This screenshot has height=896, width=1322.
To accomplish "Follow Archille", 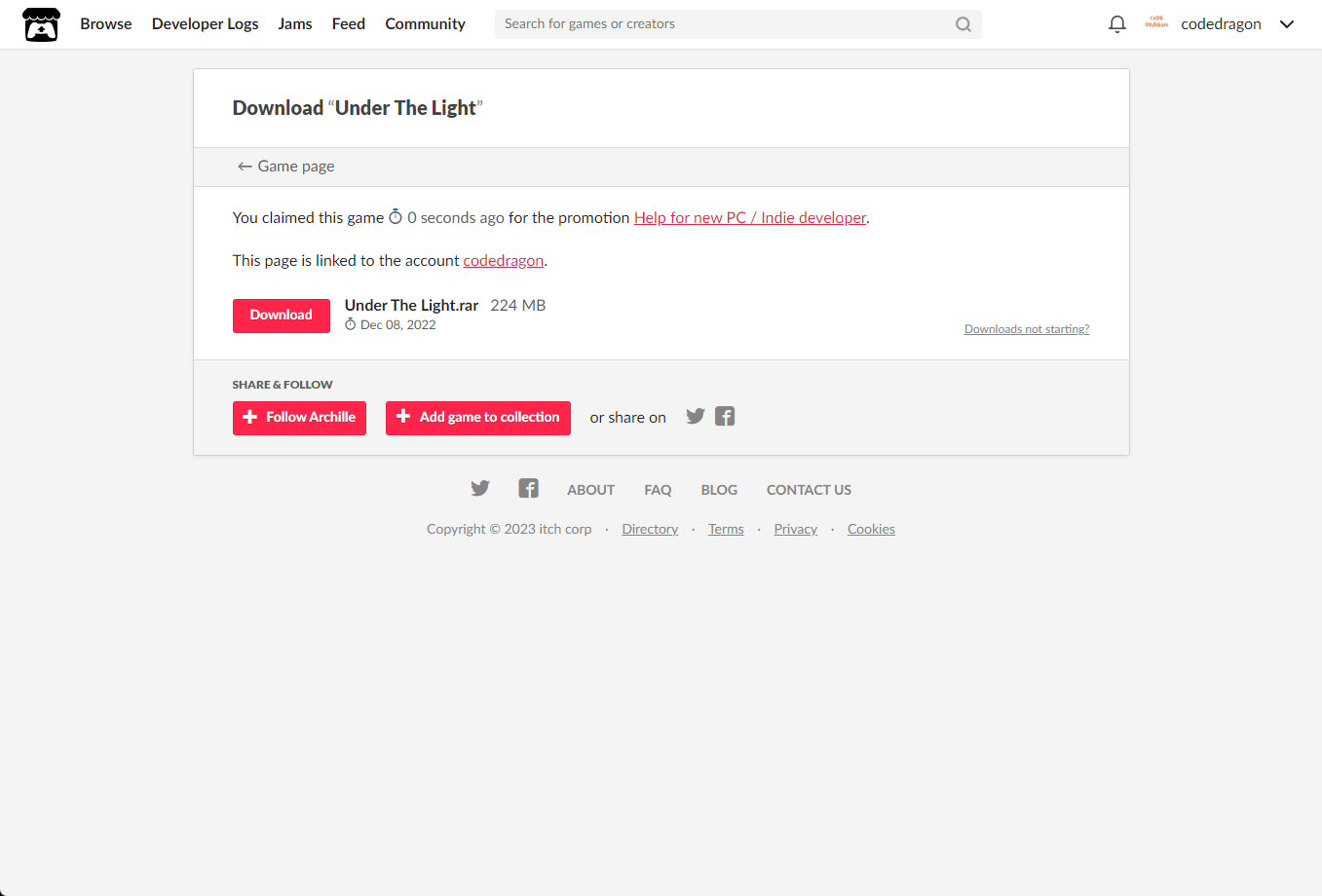I will [x=299, y=418].
